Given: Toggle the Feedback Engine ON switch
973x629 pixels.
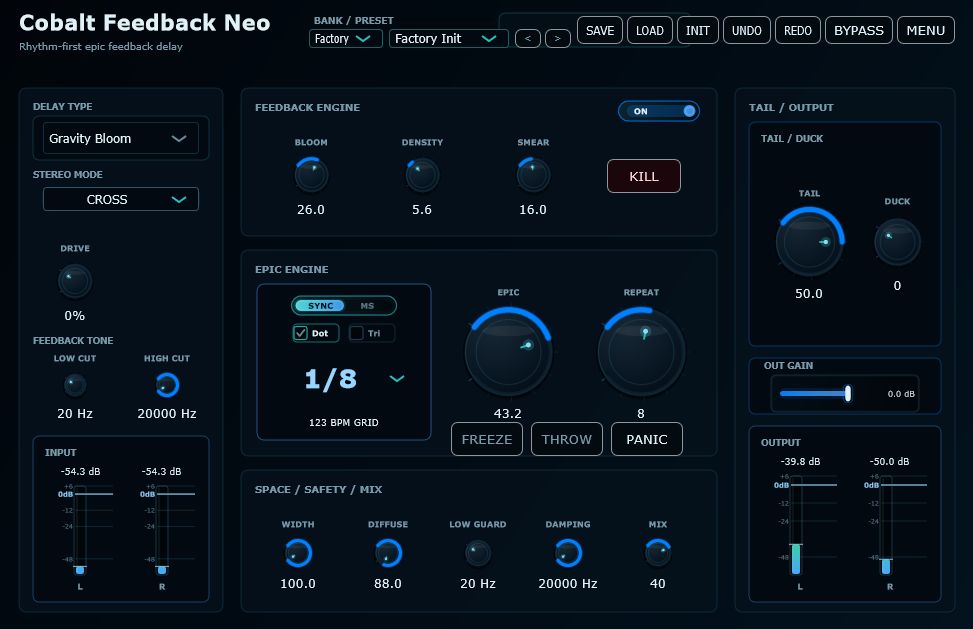Looking at the screenshot, I should tap(658, 111).
